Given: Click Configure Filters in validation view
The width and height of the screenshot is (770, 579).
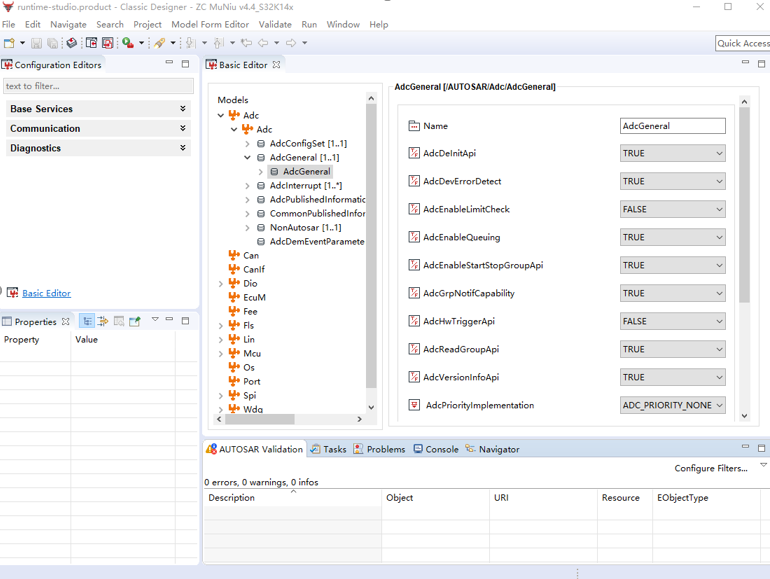Looking at the screenshot, I should tap(710, 468).
